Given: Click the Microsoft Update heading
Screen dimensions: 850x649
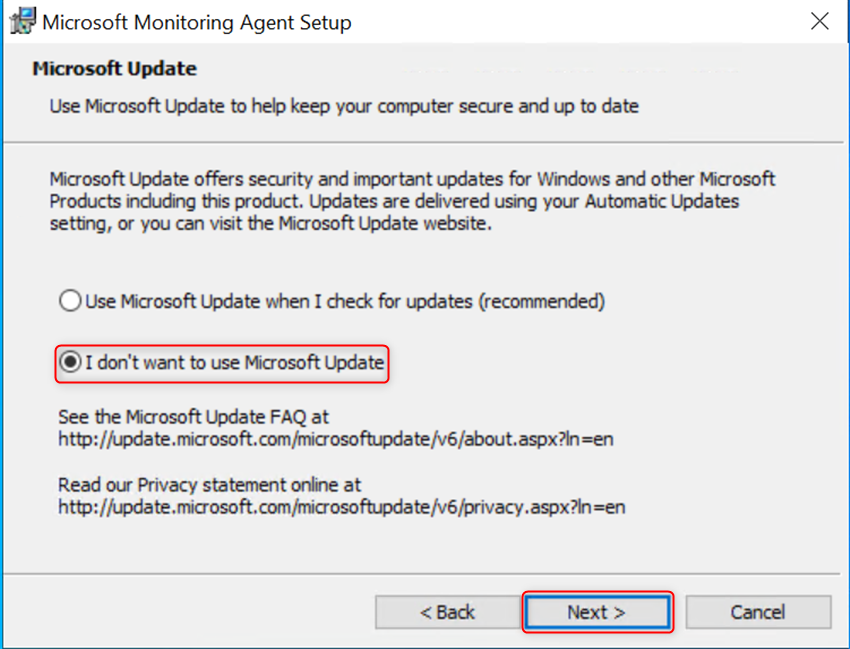Looking at the screenshot, I should tap(113, 68).
